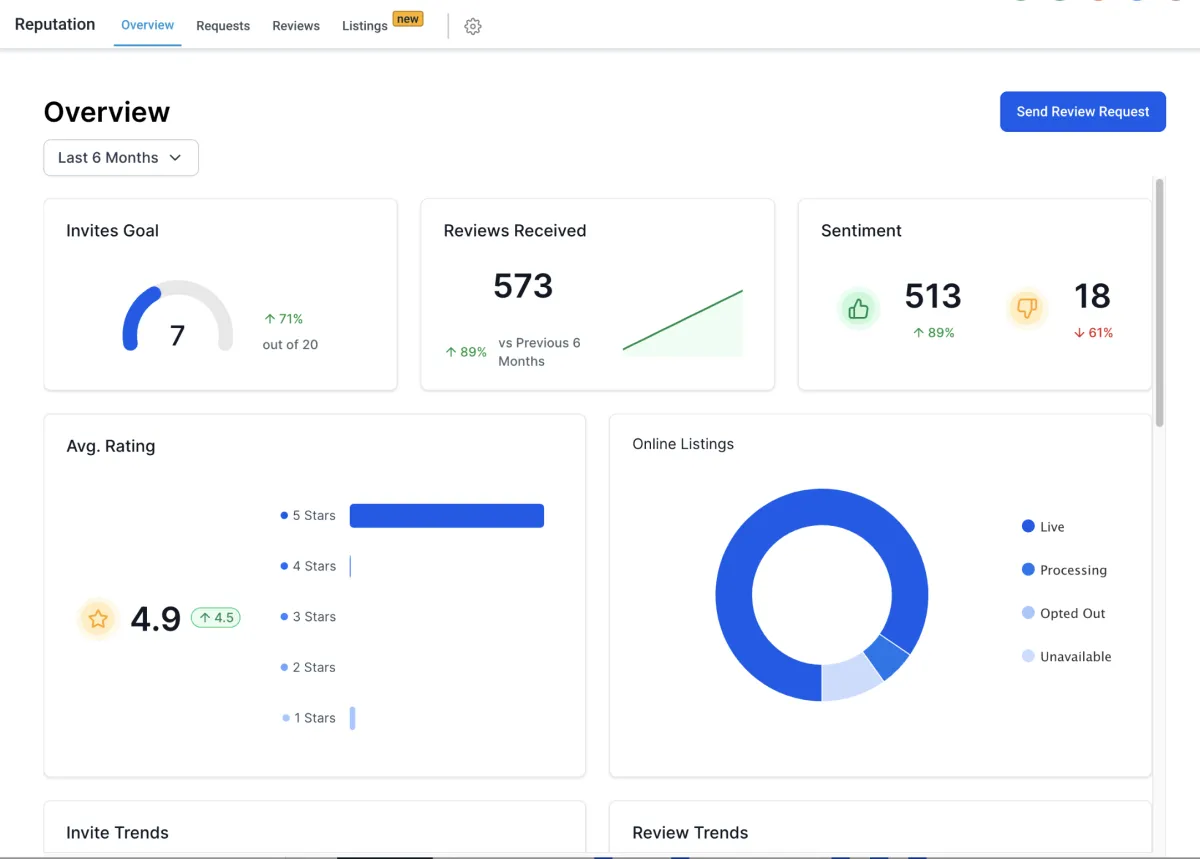Click the Send Review Request button
The height and width of the screenshot is (859, 1200).
(x=1082, y=112)
